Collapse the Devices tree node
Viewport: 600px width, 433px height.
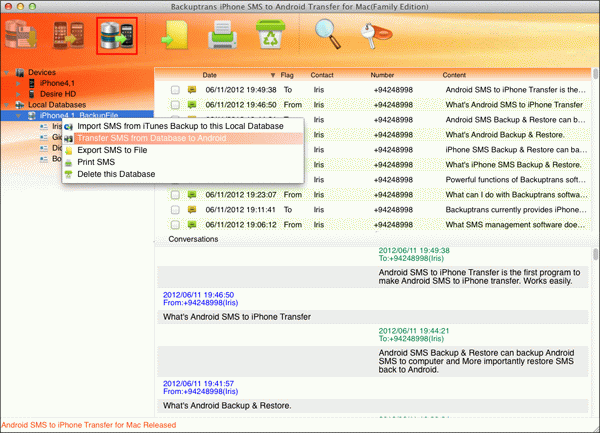pyautogui.click(x=7, y=72)
